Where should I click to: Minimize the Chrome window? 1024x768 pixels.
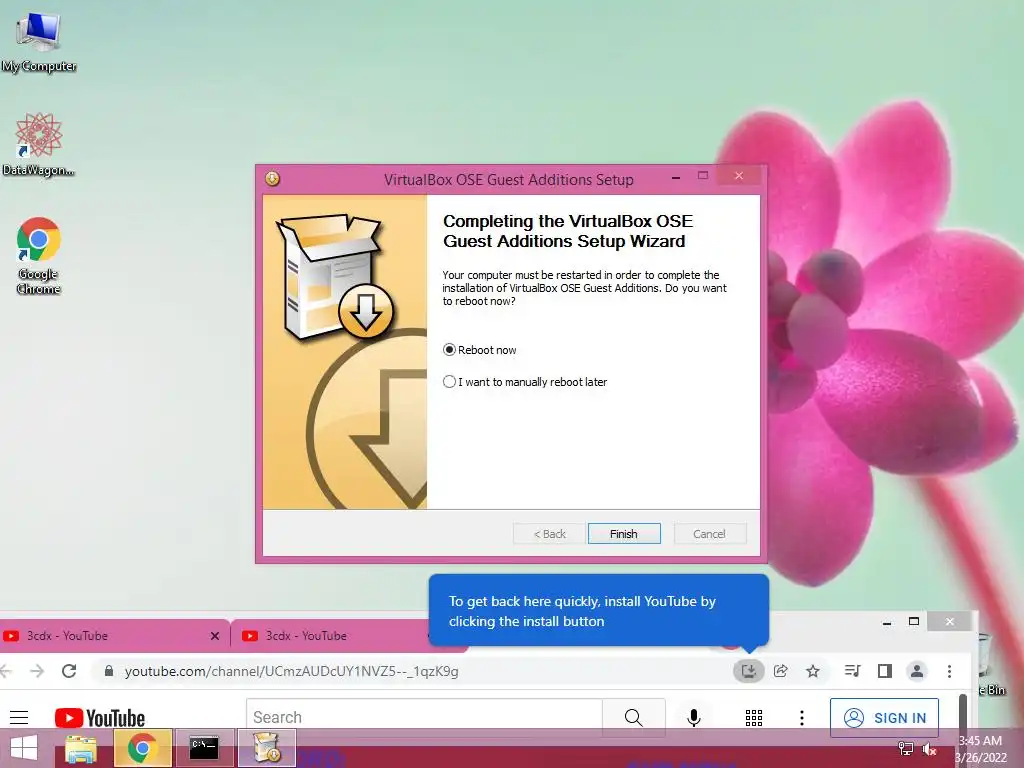click(x=887, y=622)
